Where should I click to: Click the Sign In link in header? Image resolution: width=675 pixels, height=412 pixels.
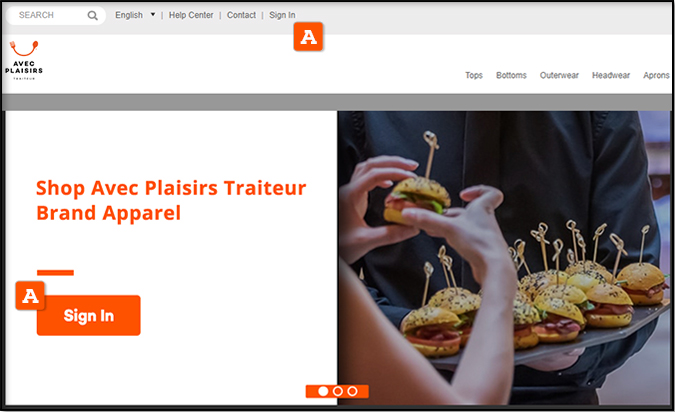pos(282,15)
